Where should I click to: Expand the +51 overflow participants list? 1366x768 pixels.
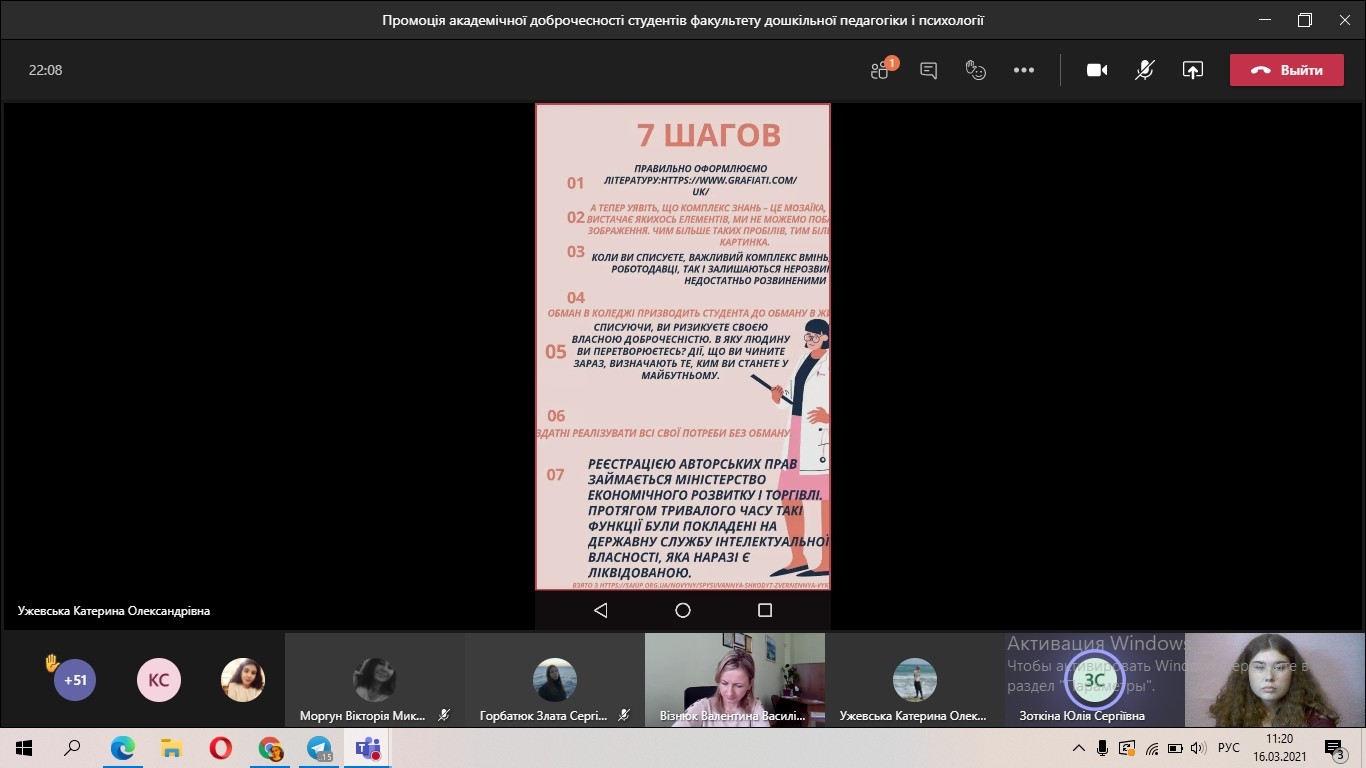[x=75, y=680]
